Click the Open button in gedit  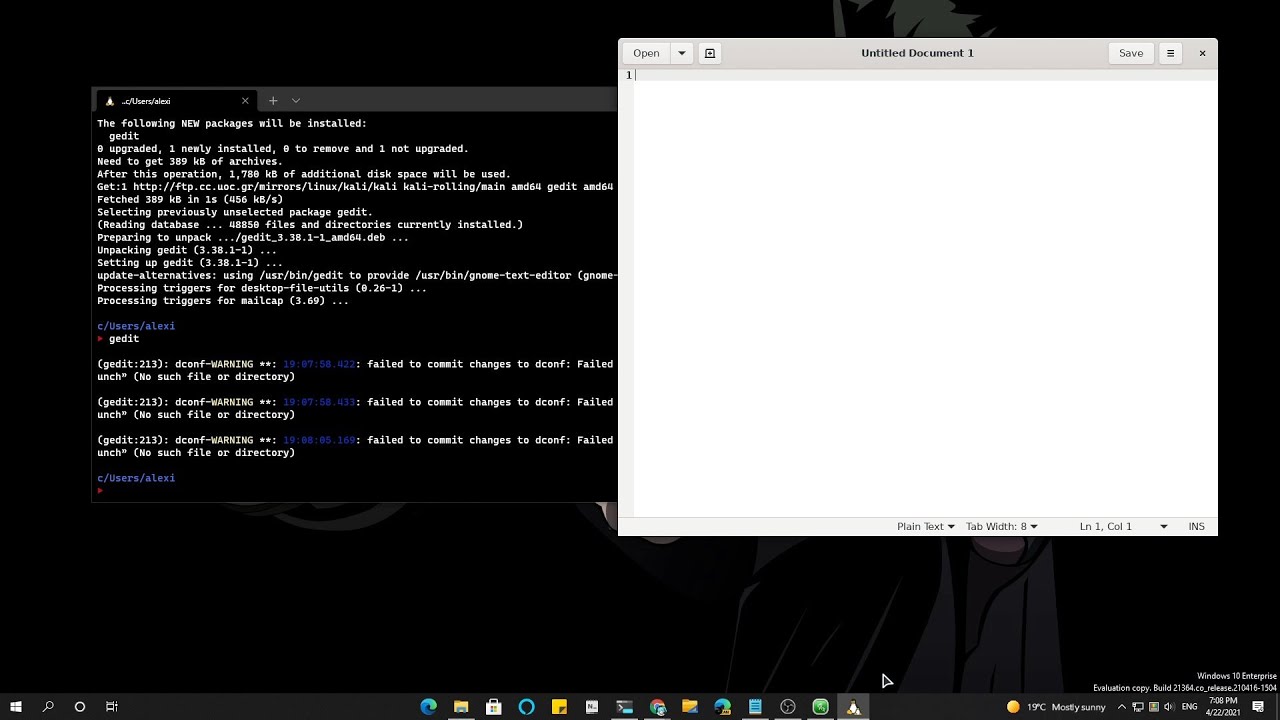pos(646,53)
